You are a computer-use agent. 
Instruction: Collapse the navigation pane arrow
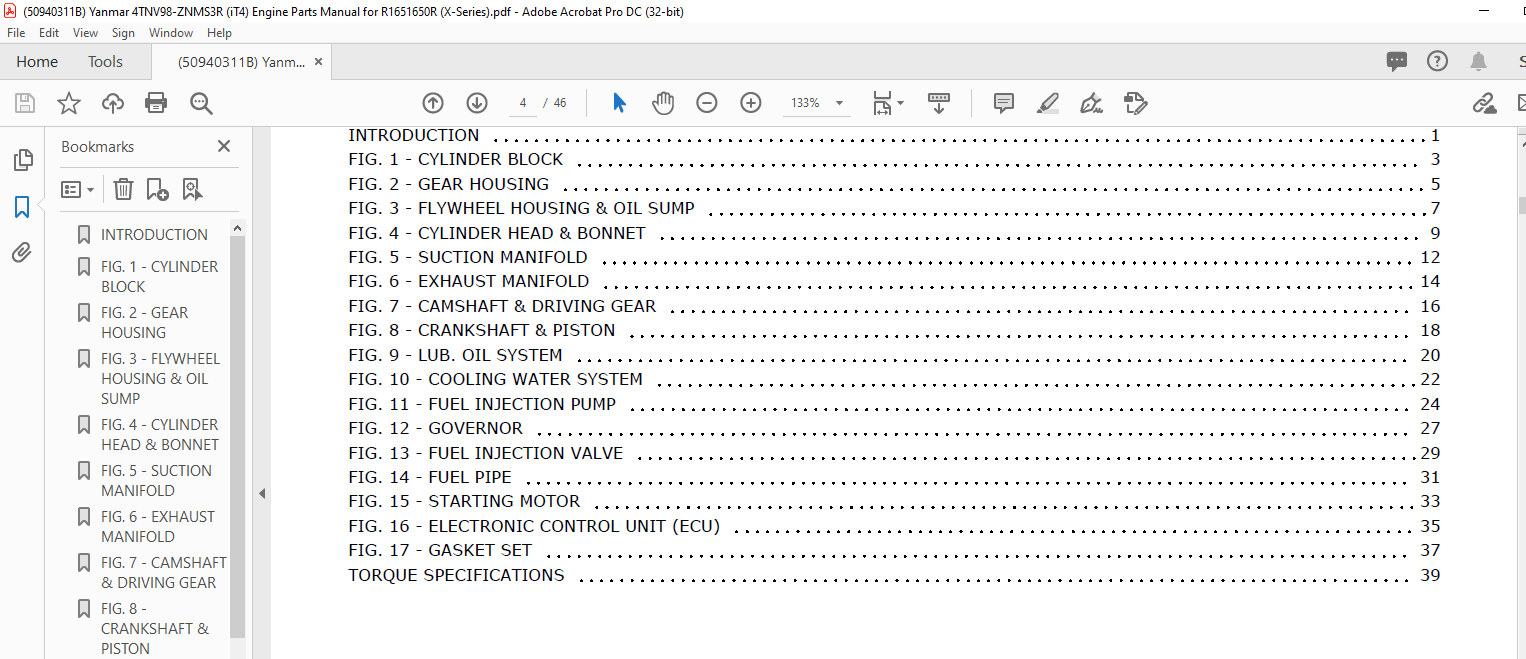click(x=262, y=493)
